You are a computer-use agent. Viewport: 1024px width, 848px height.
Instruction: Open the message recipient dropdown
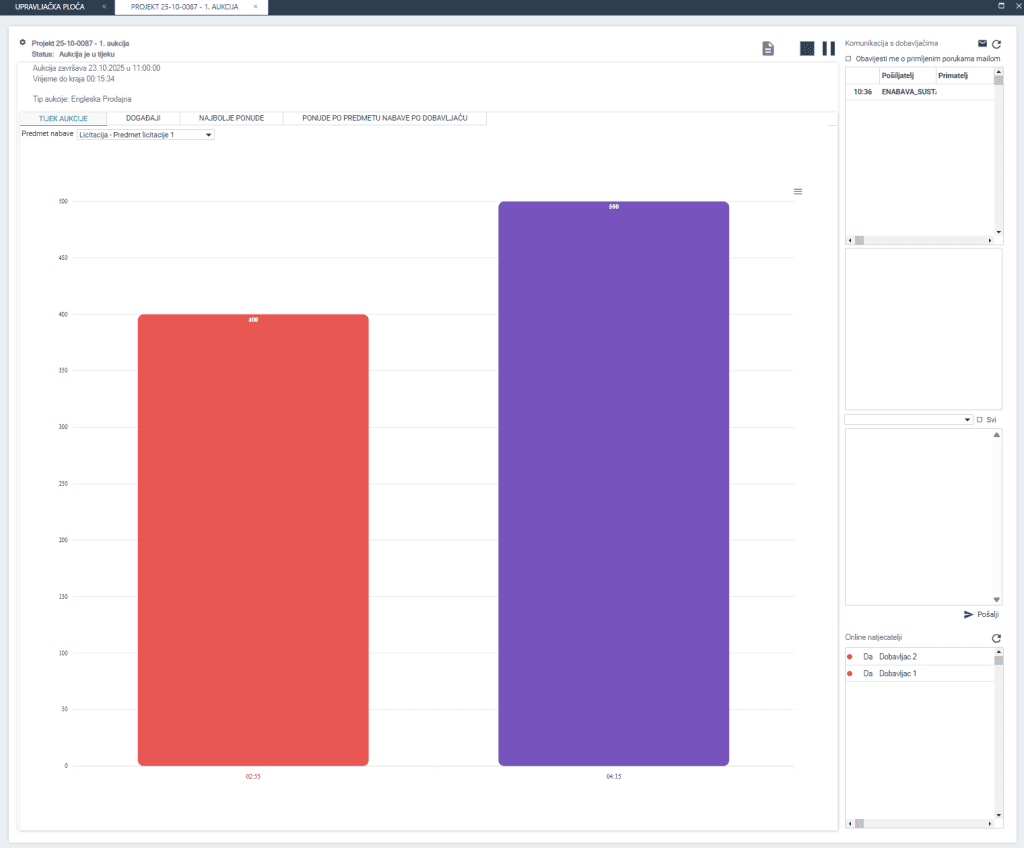[x=908, y=420]
